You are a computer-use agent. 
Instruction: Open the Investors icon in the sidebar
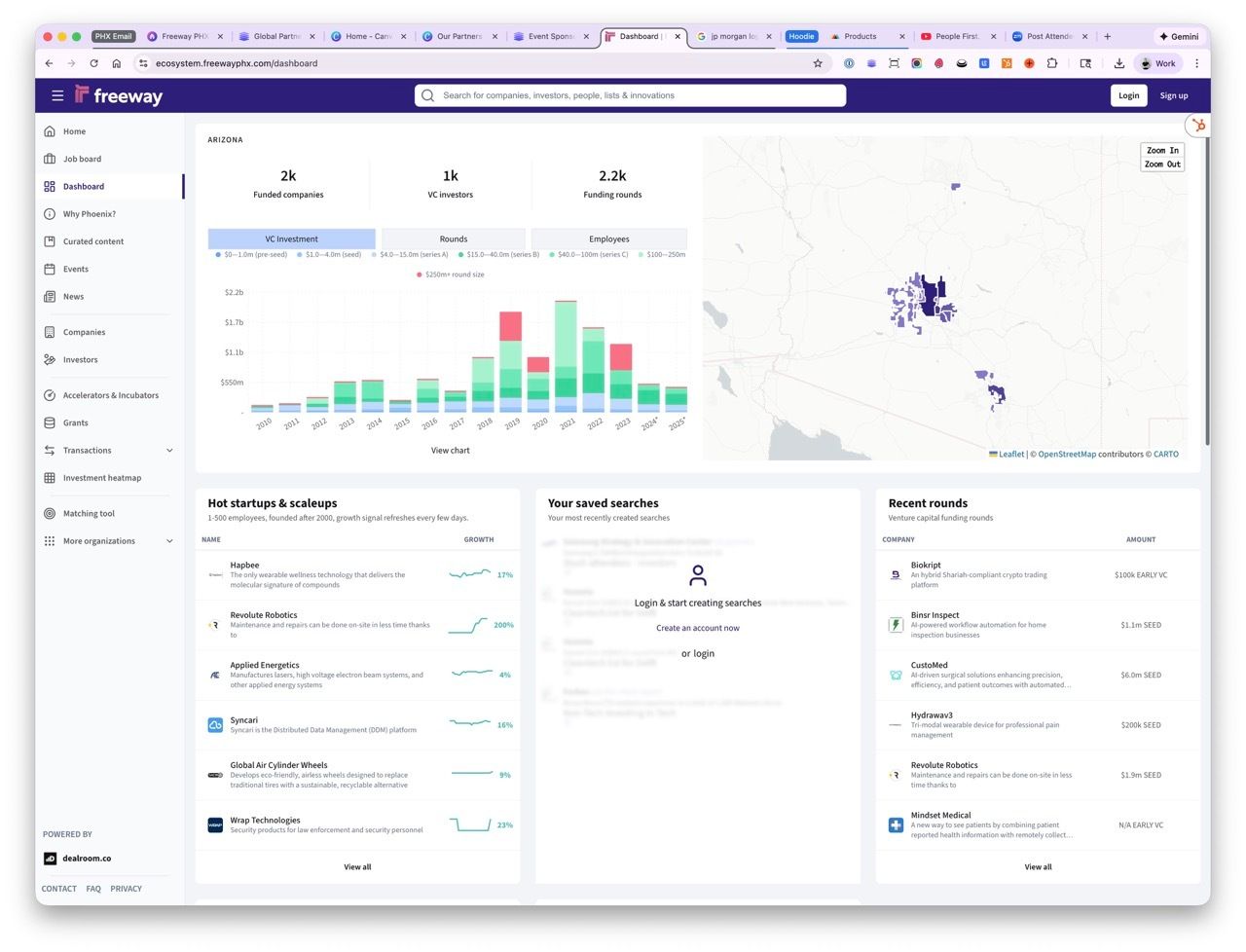[x=50, y=360]
